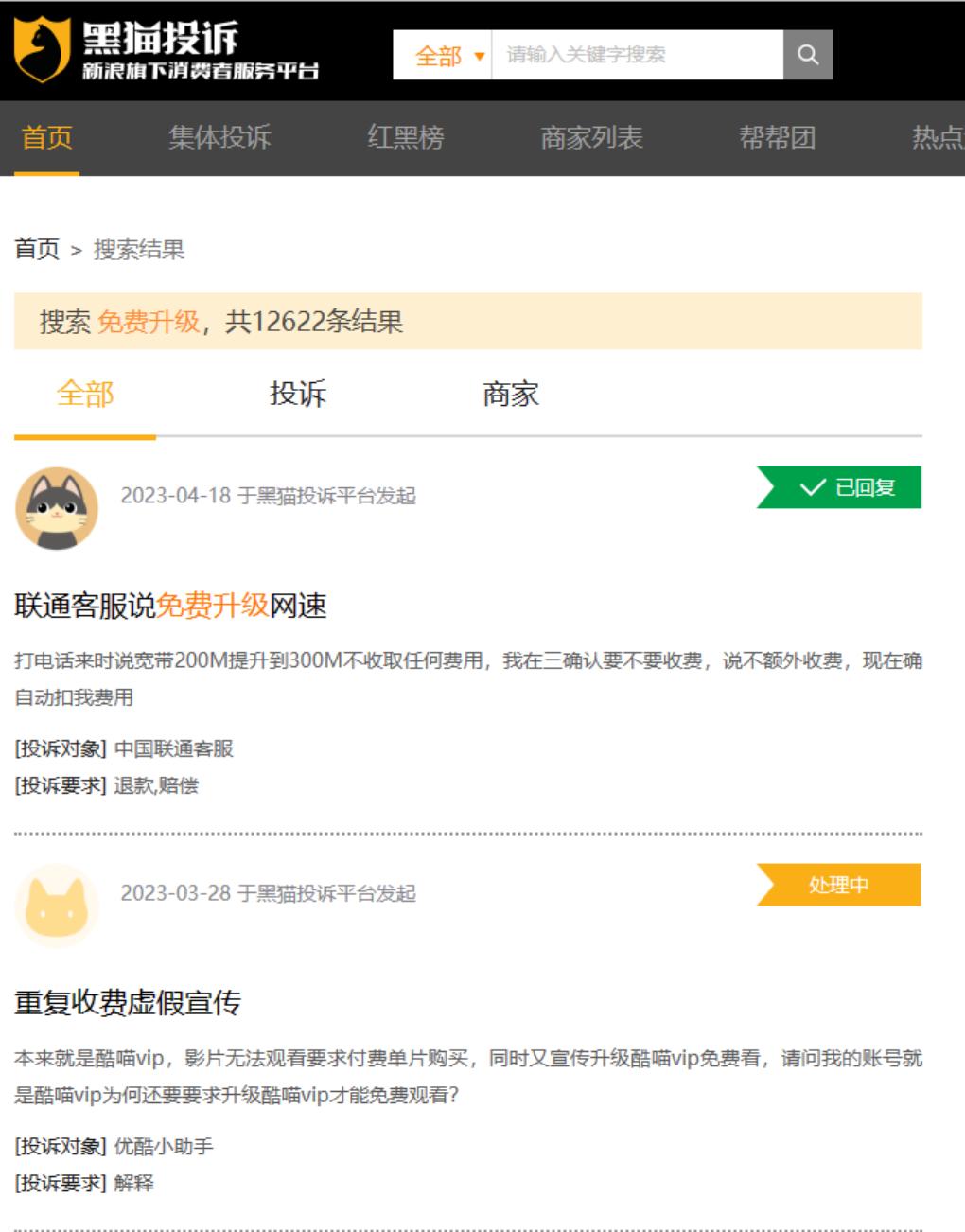
Task: Click the green 已回复 status badge
Action: [838, 487]
